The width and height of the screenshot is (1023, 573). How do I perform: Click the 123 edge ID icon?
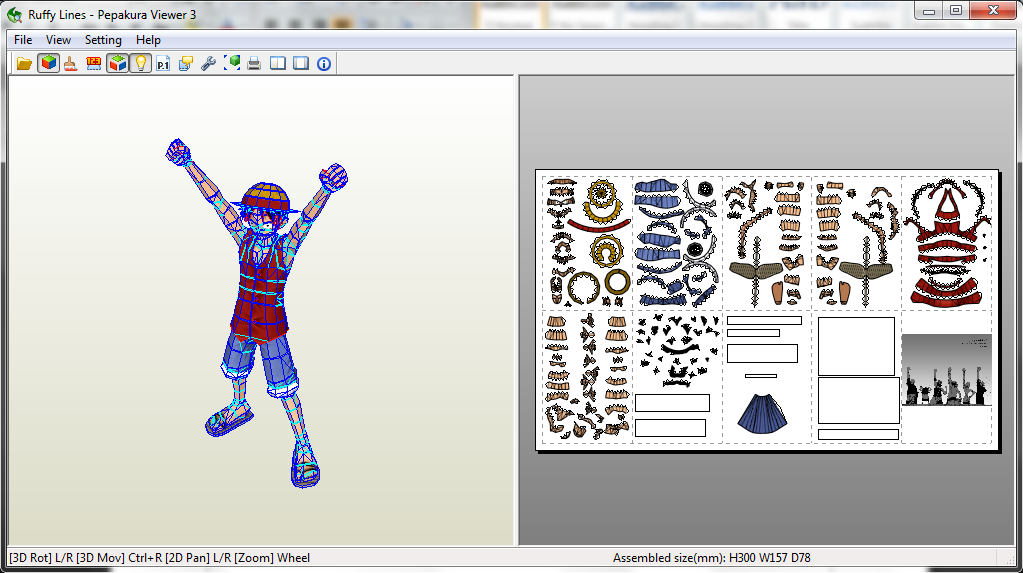tap(93, 63)
